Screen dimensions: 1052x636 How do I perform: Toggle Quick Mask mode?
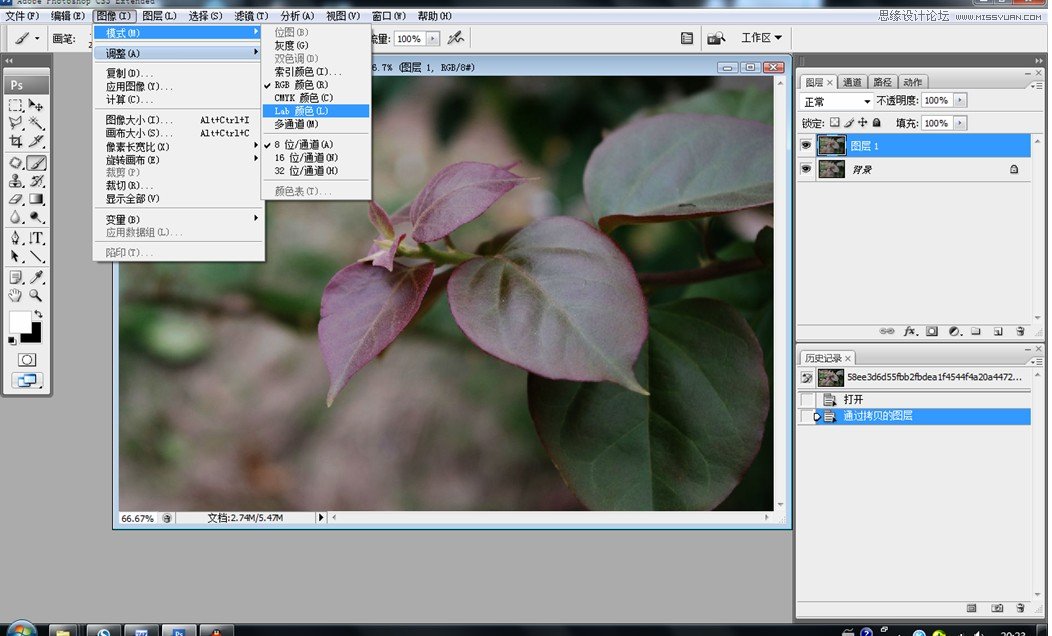click(x=27, y=360)
